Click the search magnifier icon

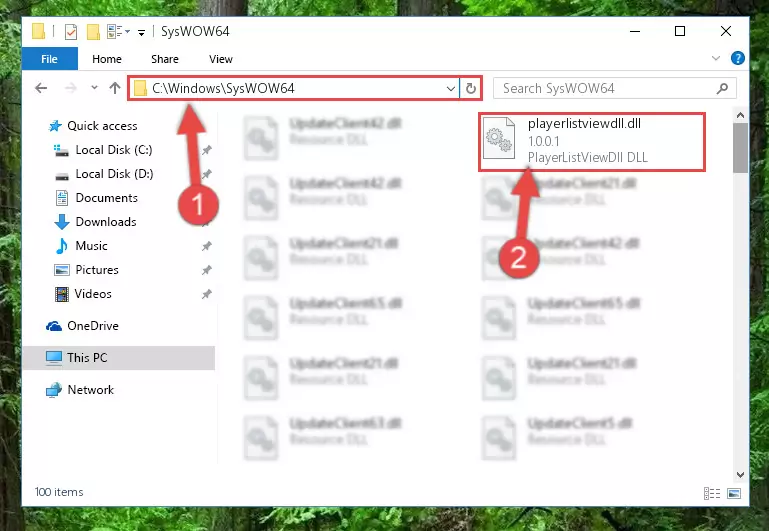tap(722, 88)
